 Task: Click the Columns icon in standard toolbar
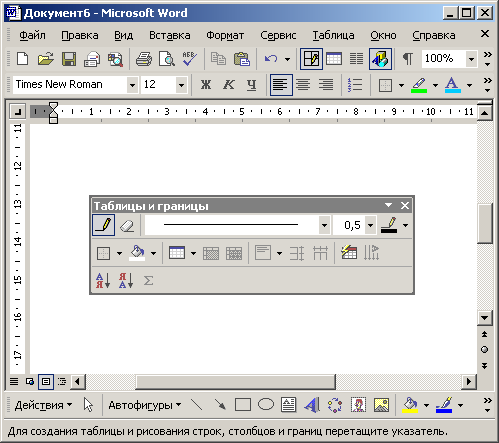(x=356, y=59)
